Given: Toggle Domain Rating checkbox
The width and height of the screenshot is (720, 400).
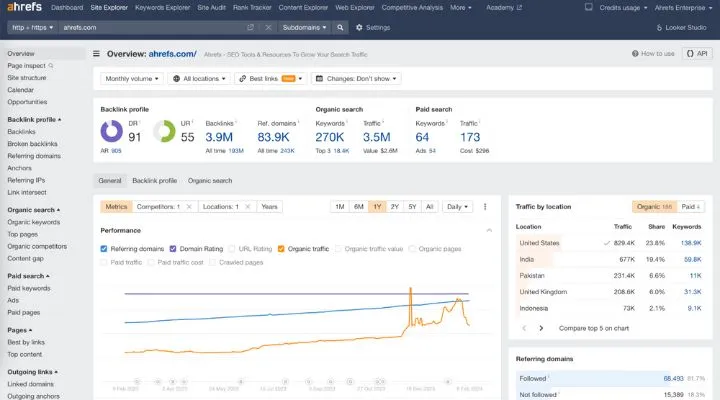Looking at the screenshot, I should click(173, 249).
